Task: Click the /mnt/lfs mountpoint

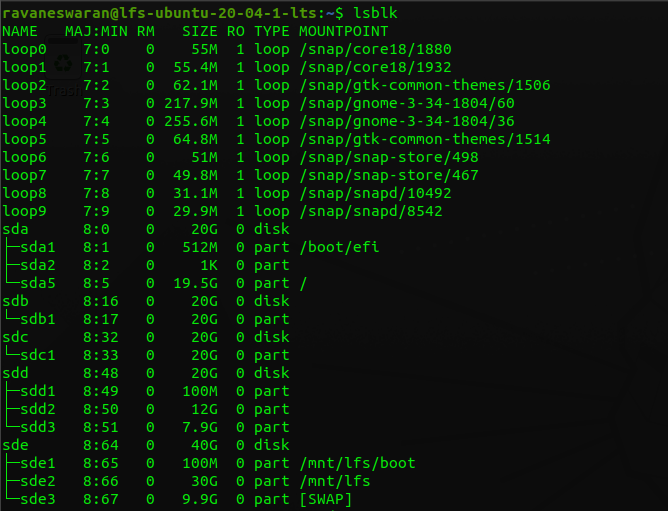Action: pos(335,482)
